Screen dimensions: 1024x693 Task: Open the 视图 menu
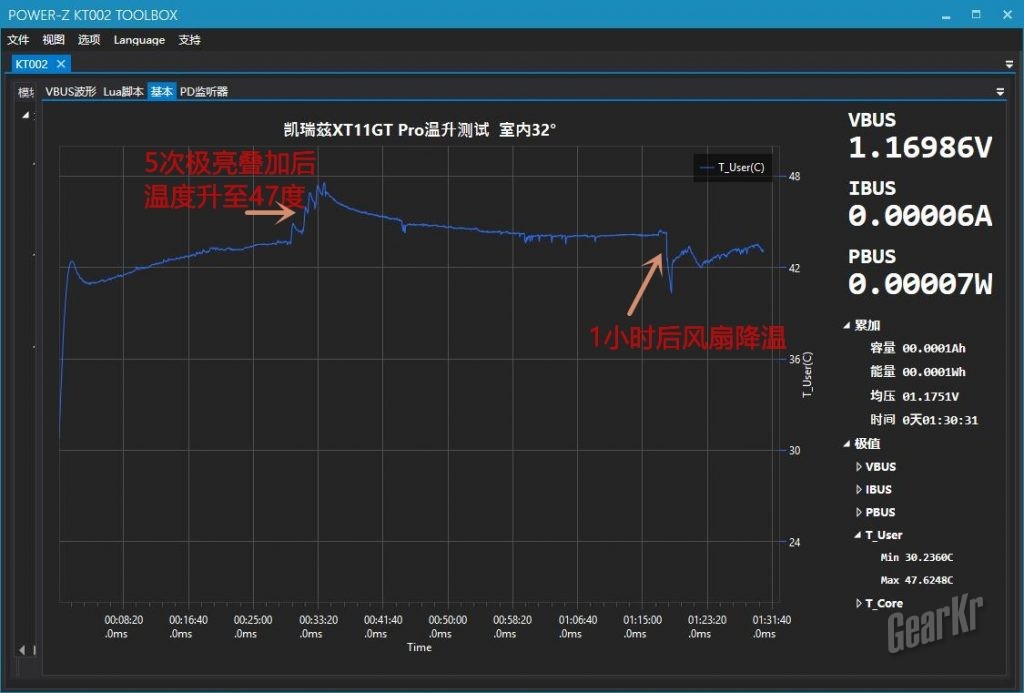pyautogui.click(x=54, y=40)
